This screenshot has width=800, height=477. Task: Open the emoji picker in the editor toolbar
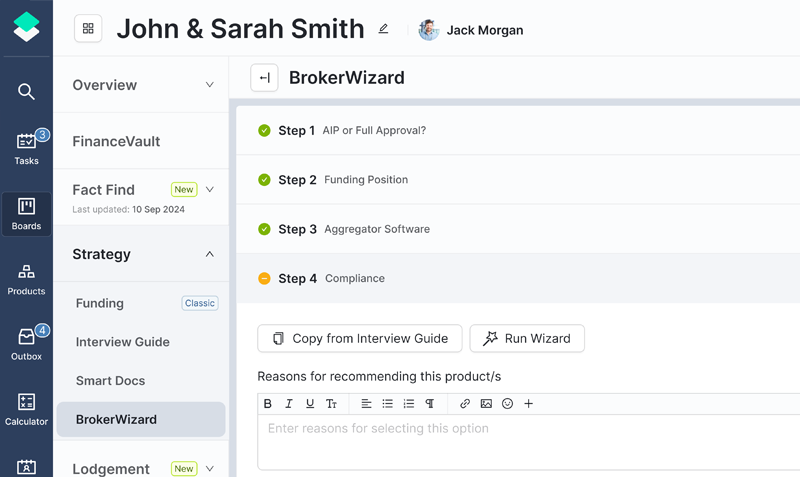point(507,404)
